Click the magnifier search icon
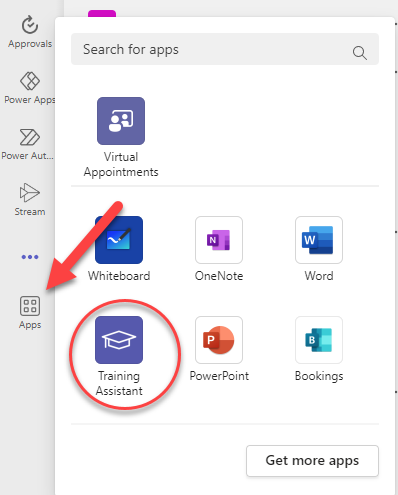 click(360, 53)
